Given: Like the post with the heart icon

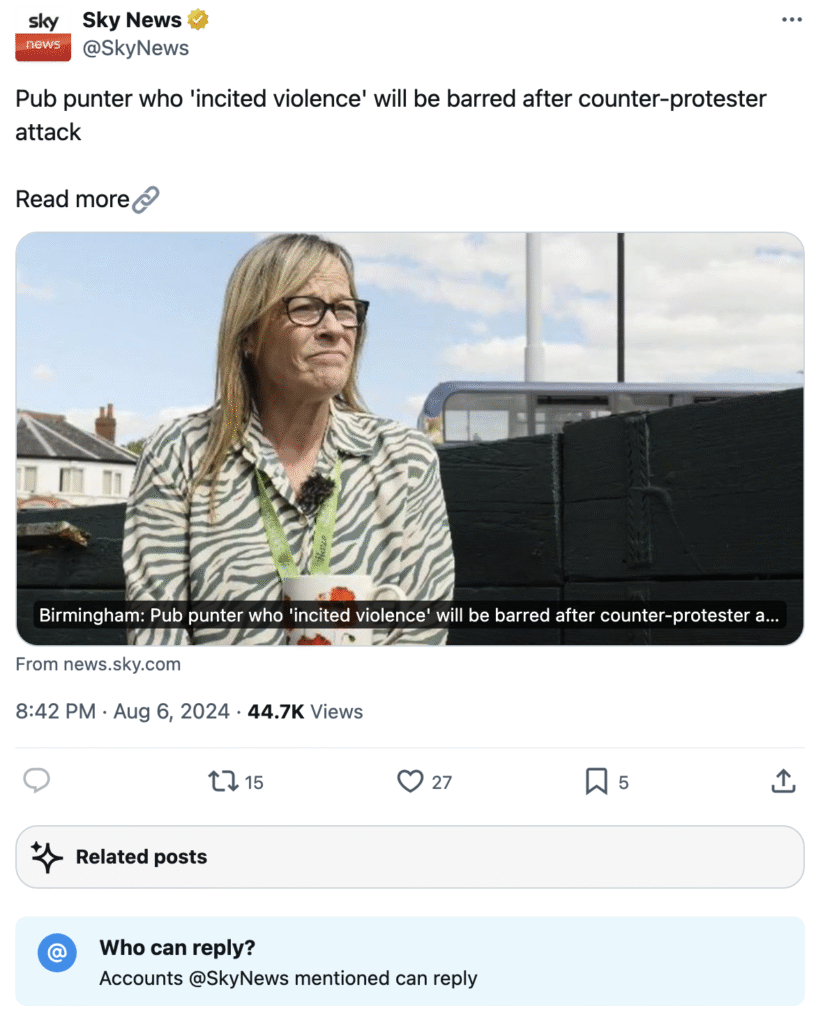Looking at the screenshot, I should click(410, 781).
